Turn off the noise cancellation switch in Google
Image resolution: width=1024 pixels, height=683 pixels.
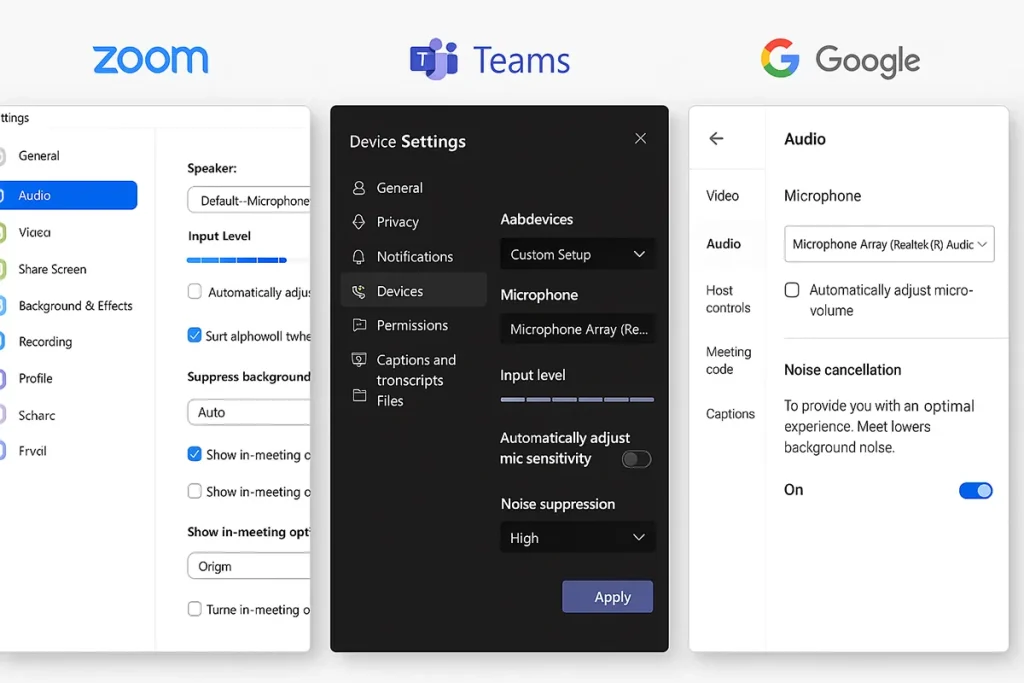976,490
